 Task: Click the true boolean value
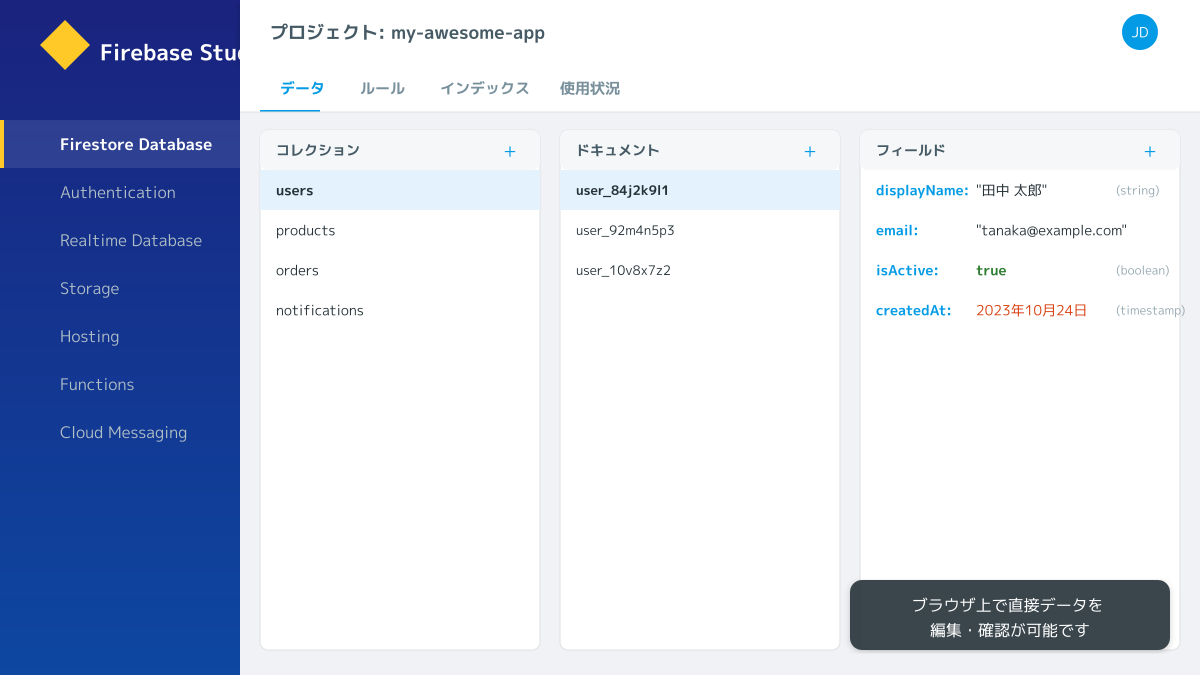click(x=991, y=270)
